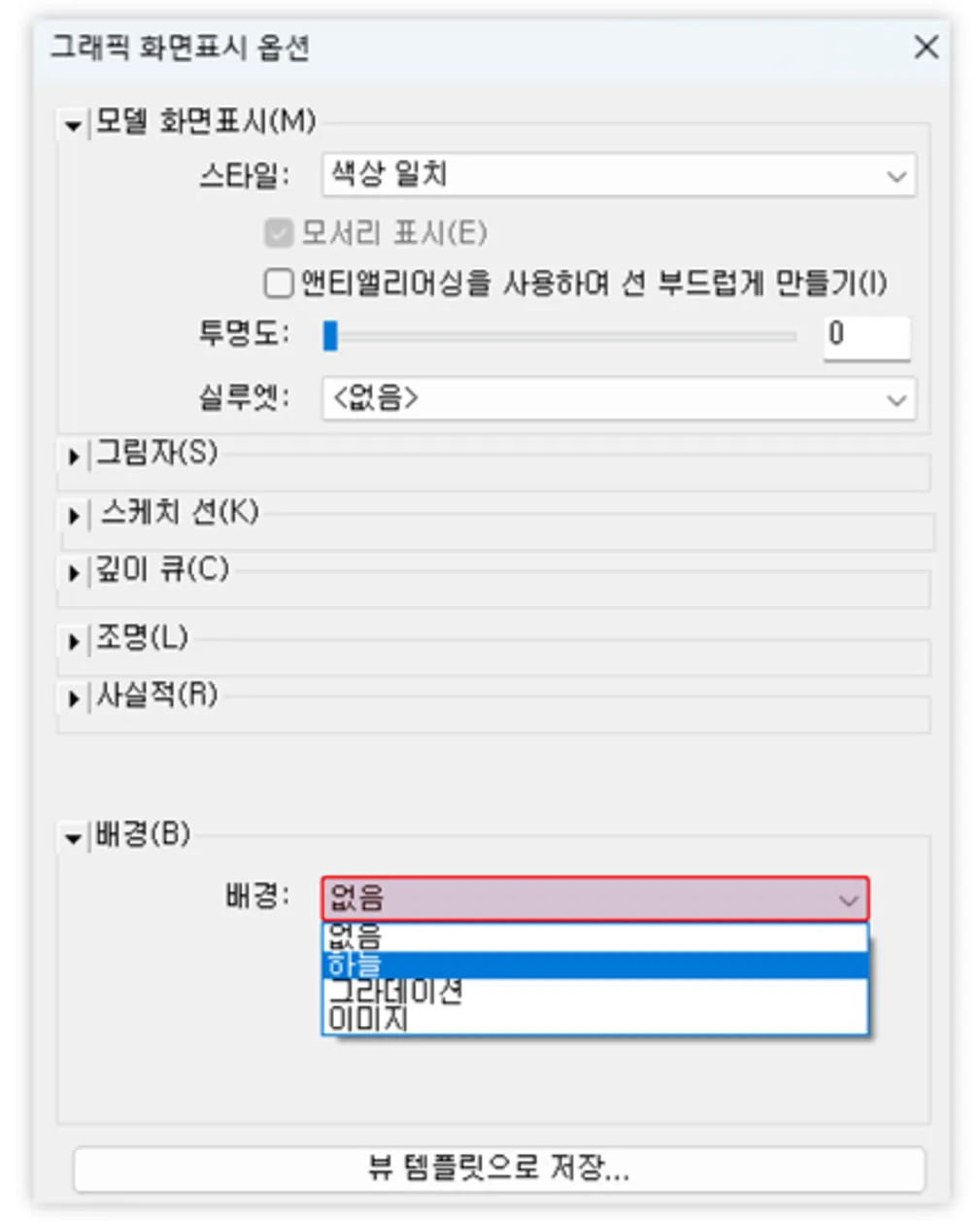Choose 하늘 in the background list
980x1222 pixels.
[x=594, y=965]
